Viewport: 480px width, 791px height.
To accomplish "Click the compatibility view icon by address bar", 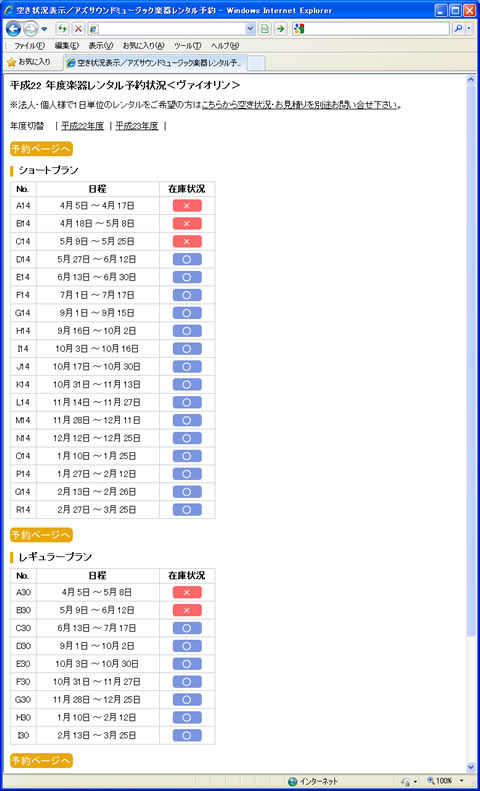I will click(x=265, y=29).
